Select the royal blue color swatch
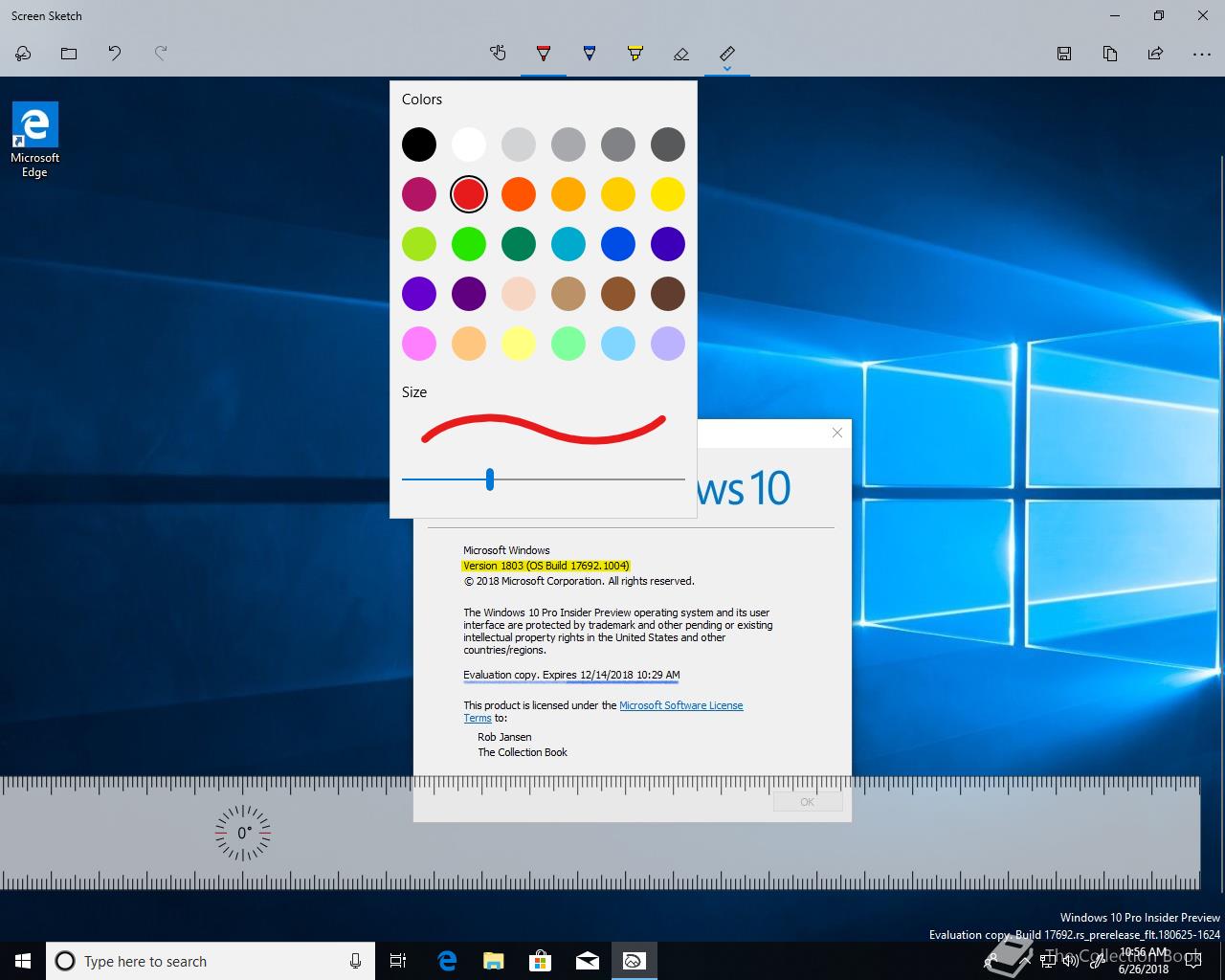 (x=618, y=244)
